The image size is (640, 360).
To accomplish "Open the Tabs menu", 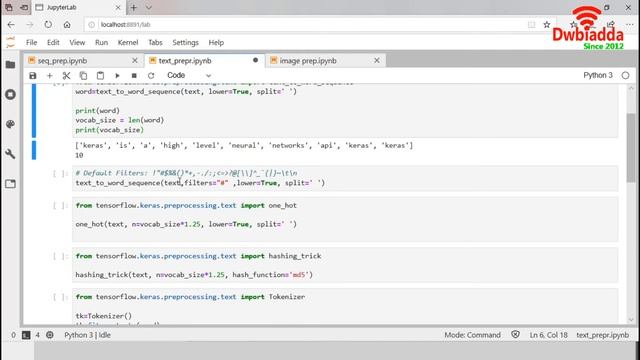I will click(155, 42).
